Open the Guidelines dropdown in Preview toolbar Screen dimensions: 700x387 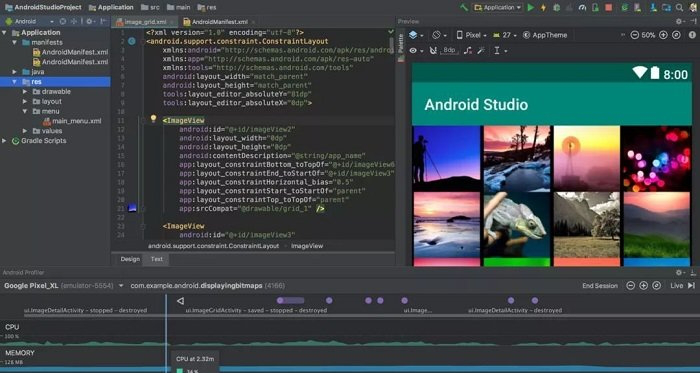click(500, 50)
